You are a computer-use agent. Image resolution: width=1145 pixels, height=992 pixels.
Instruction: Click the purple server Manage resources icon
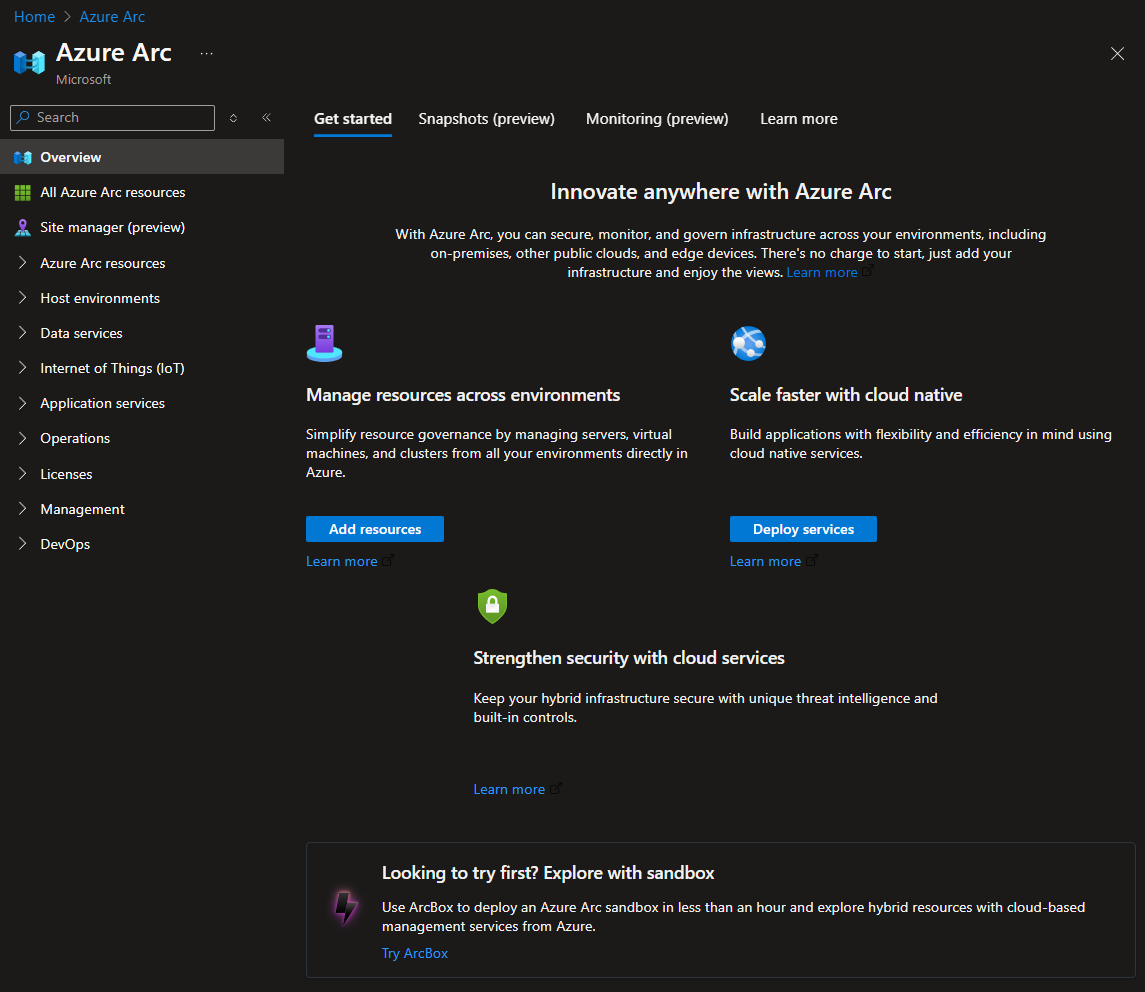[324, 343]
